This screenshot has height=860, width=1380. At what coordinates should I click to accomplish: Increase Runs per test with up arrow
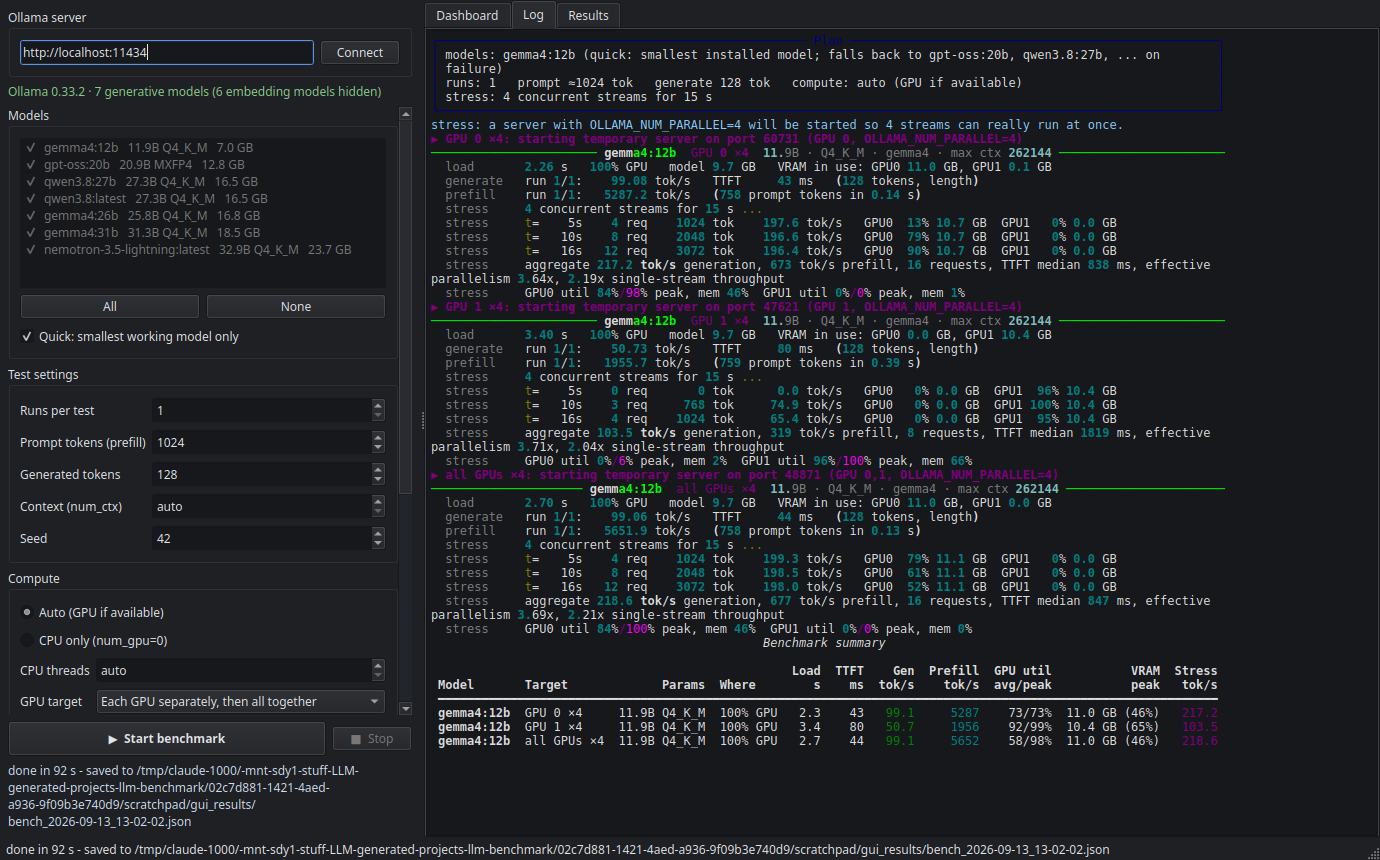378,405
